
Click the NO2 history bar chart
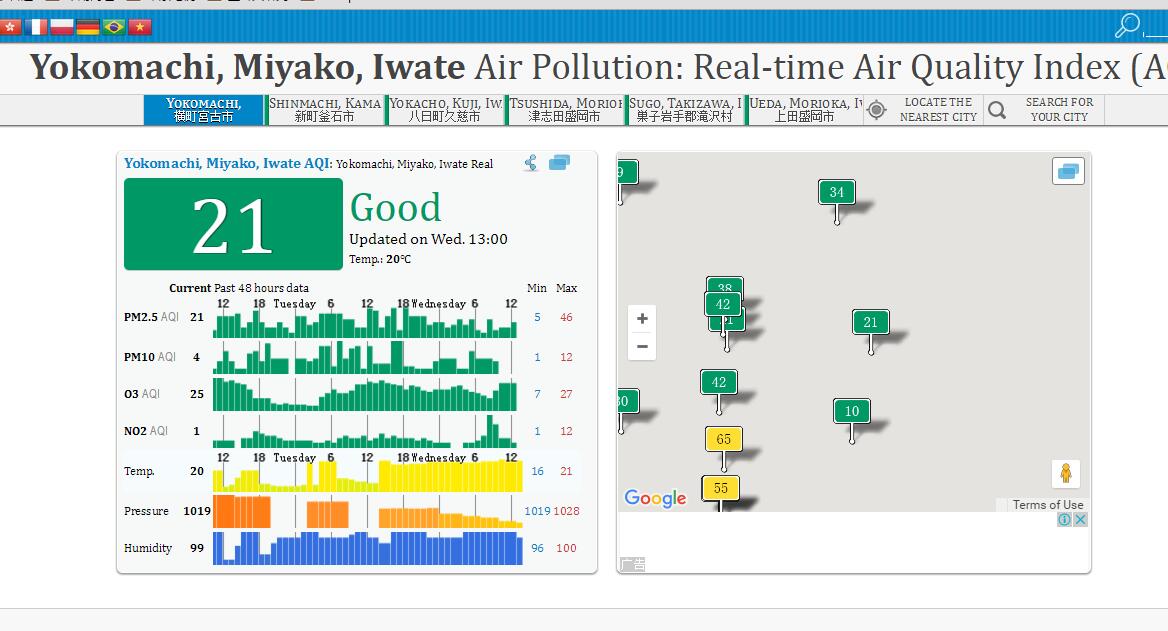tap(365, 431)
